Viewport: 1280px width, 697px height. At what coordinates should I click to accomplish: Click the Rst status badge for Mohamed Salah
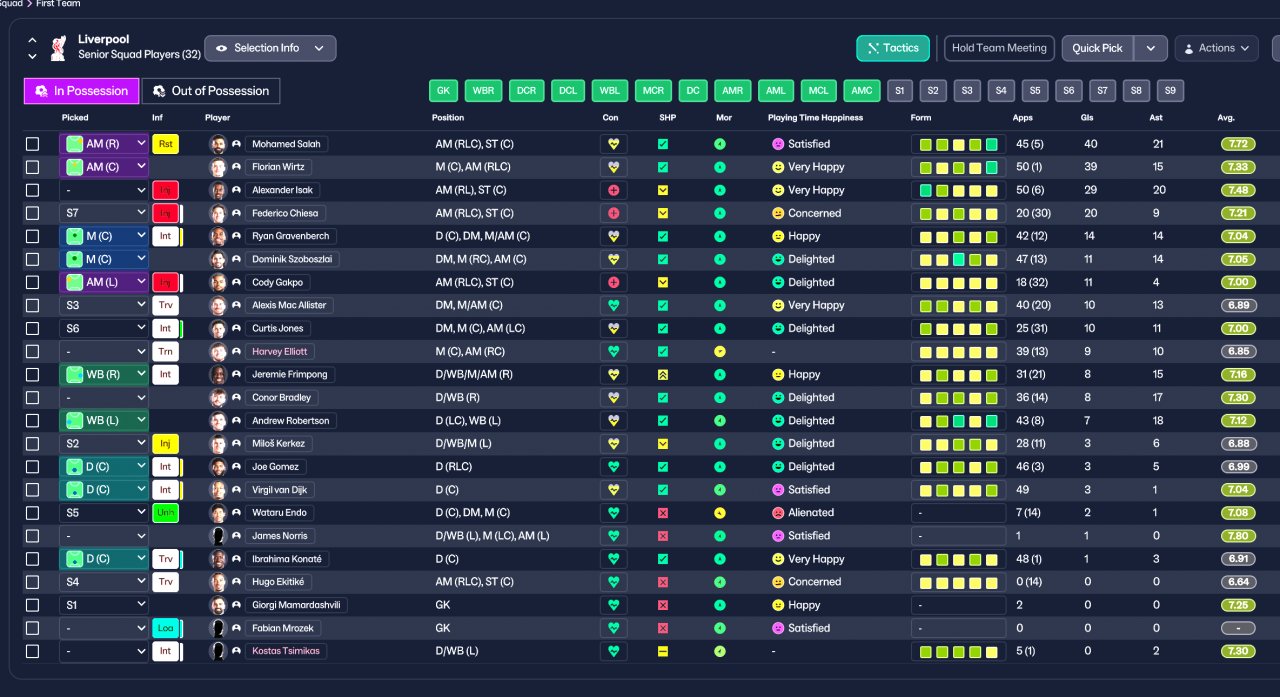(165, 144)
